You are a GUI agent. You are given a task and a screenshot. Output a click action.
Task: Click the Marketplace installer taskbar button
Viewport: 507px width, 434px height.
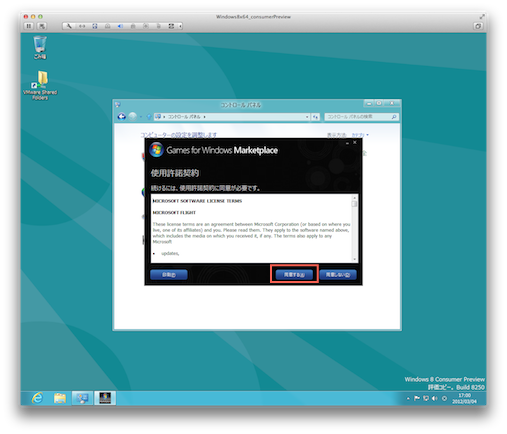coord(105,398)
